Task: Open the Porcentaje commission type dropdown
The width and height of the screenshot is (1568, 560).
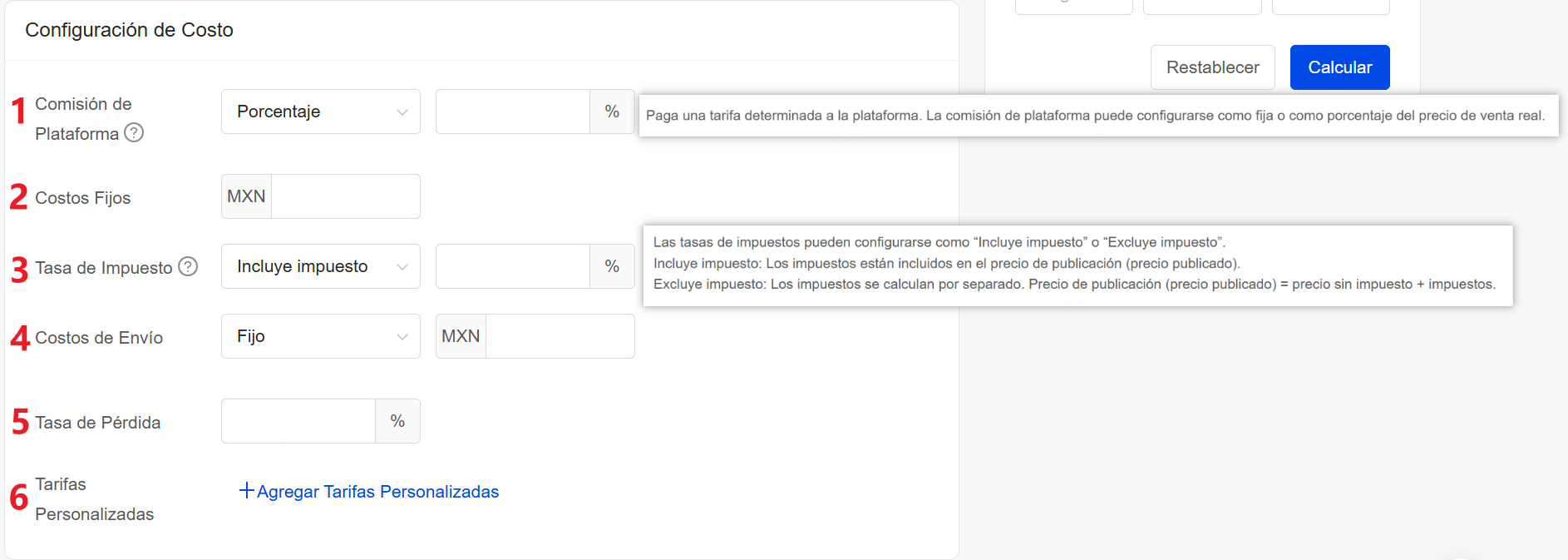Action: tap(321, 112)
